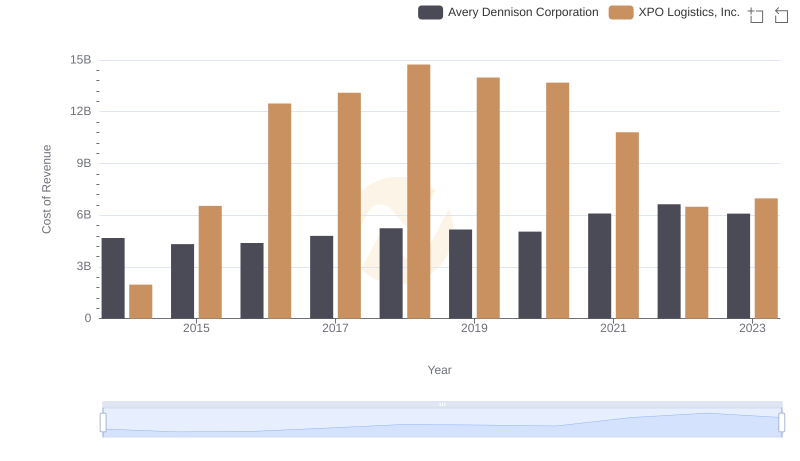Click the left handle of range slider

point(103,422)
